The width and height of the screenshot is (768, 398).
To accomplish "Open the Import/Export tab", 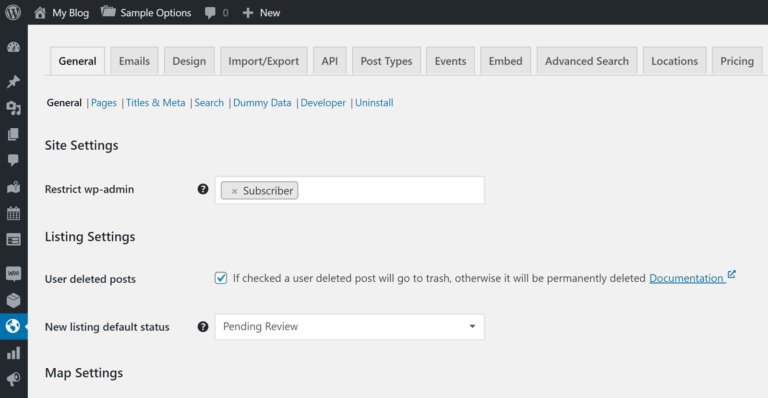I will (264, 61).
